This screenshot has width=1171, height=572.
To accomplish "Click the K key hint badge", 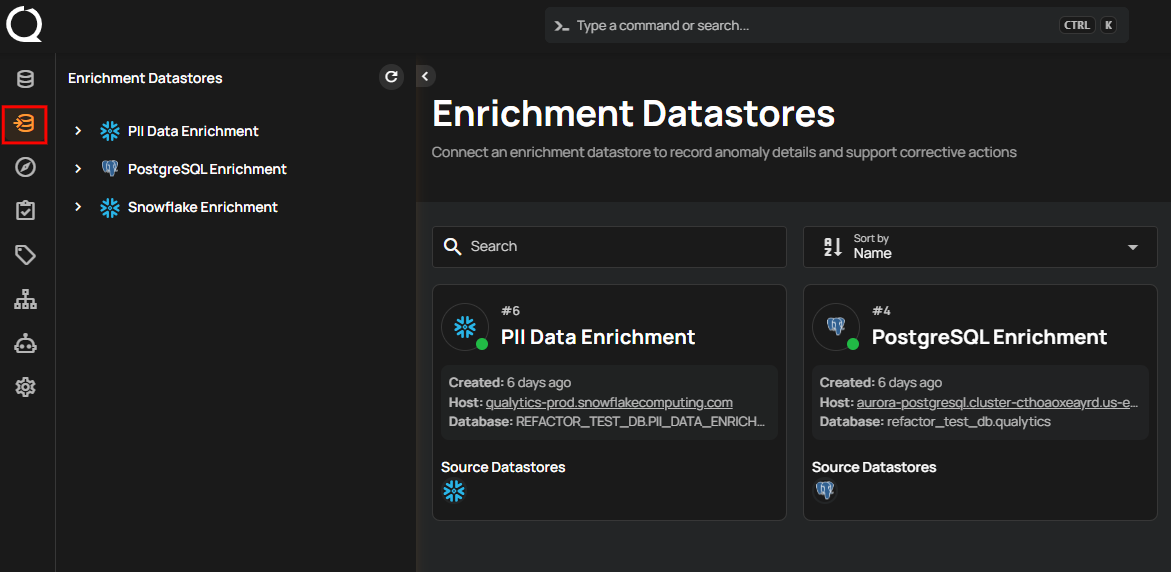I will pos(1108,25).
